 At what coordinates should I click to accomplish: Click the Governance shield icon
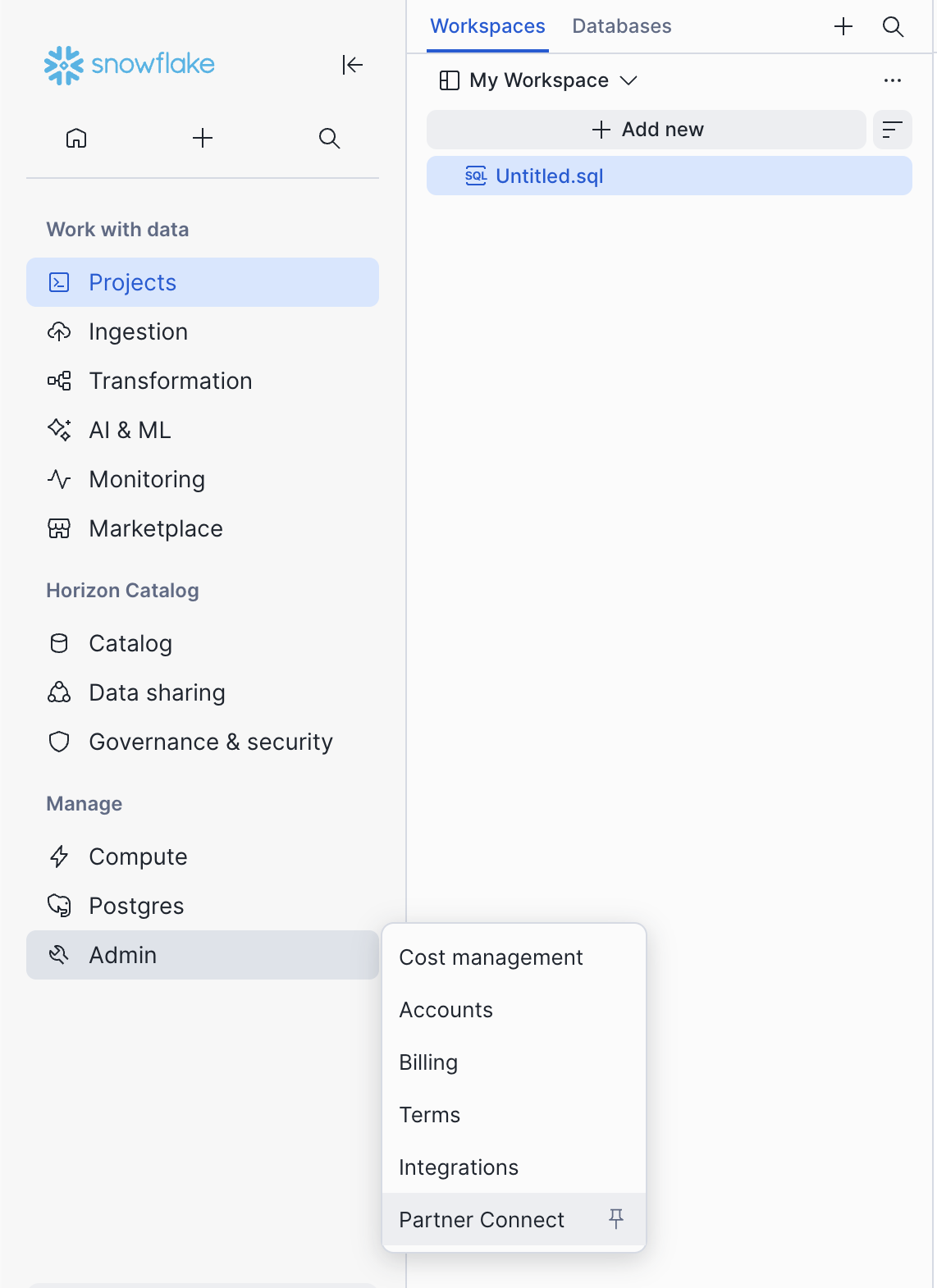coord(59,742)
